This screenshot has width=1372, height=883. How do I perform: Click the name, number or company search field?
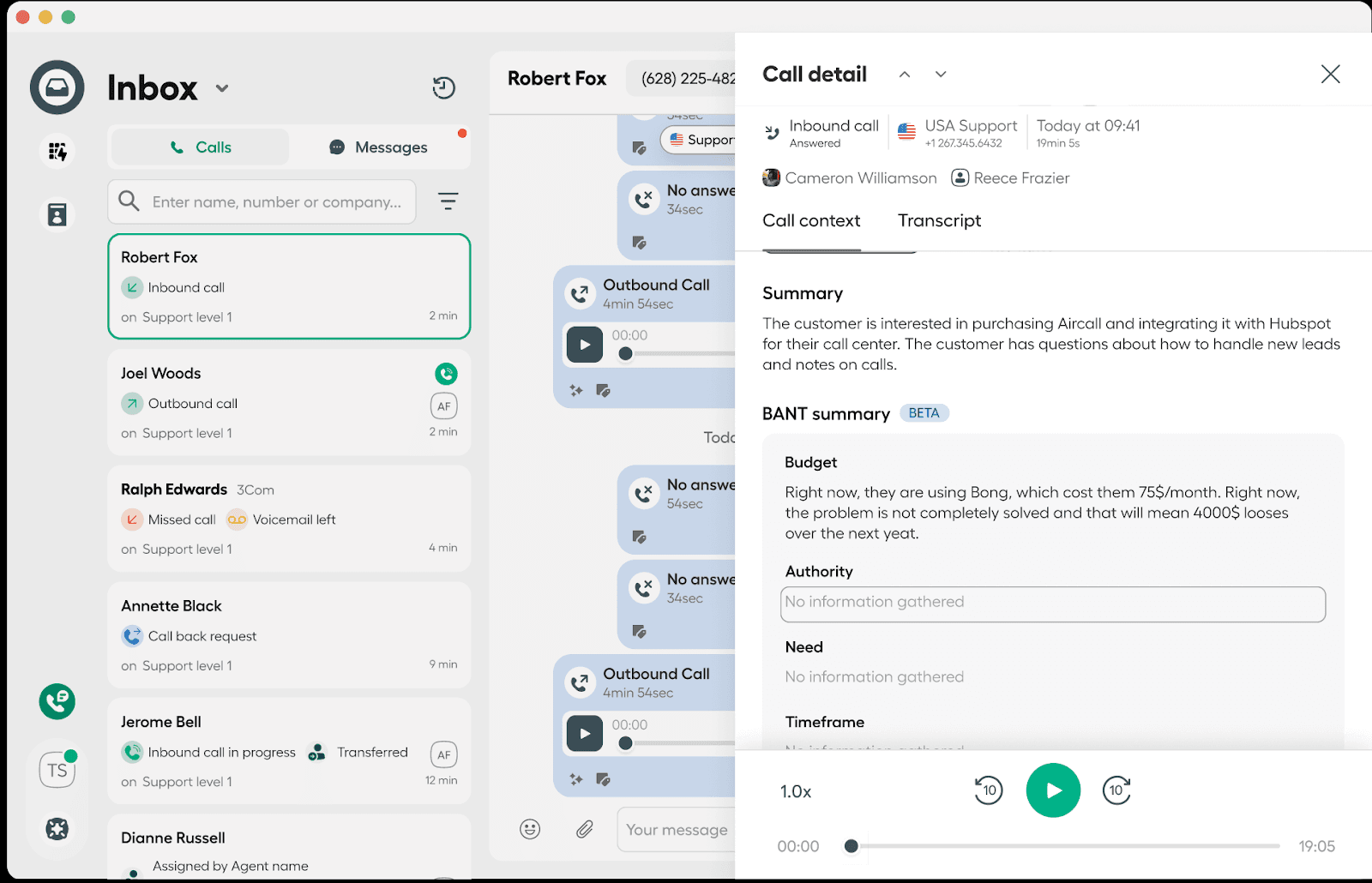click(276, 202)
